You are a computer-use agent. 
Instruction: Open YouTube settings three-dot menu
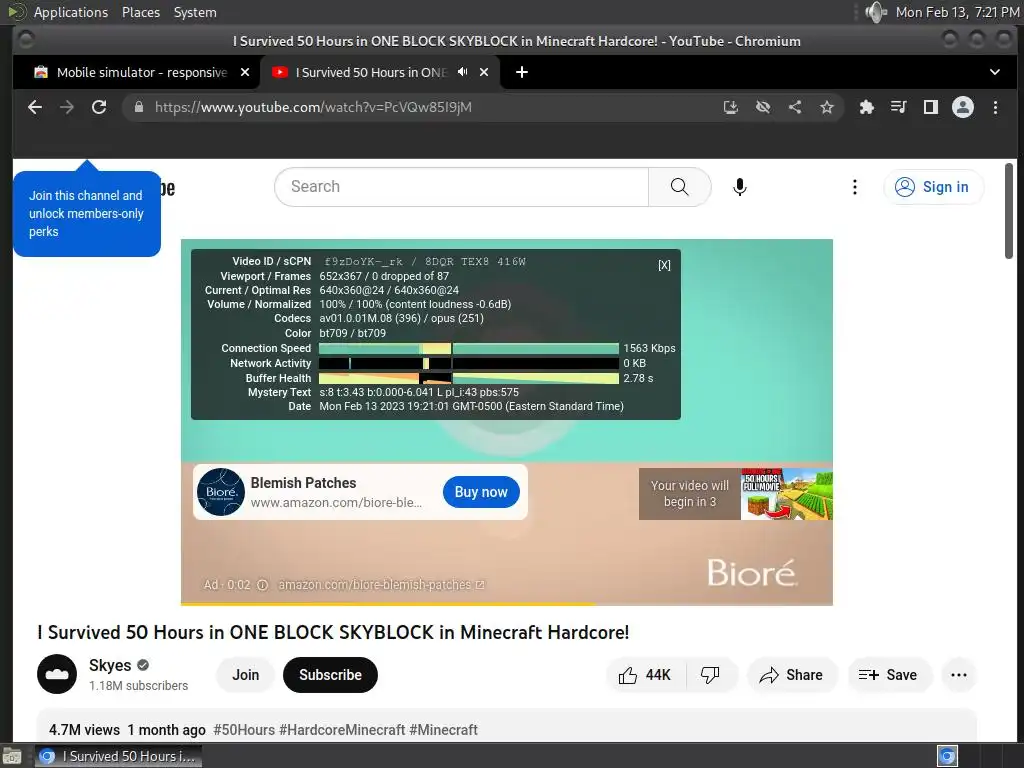click(854, 187)
